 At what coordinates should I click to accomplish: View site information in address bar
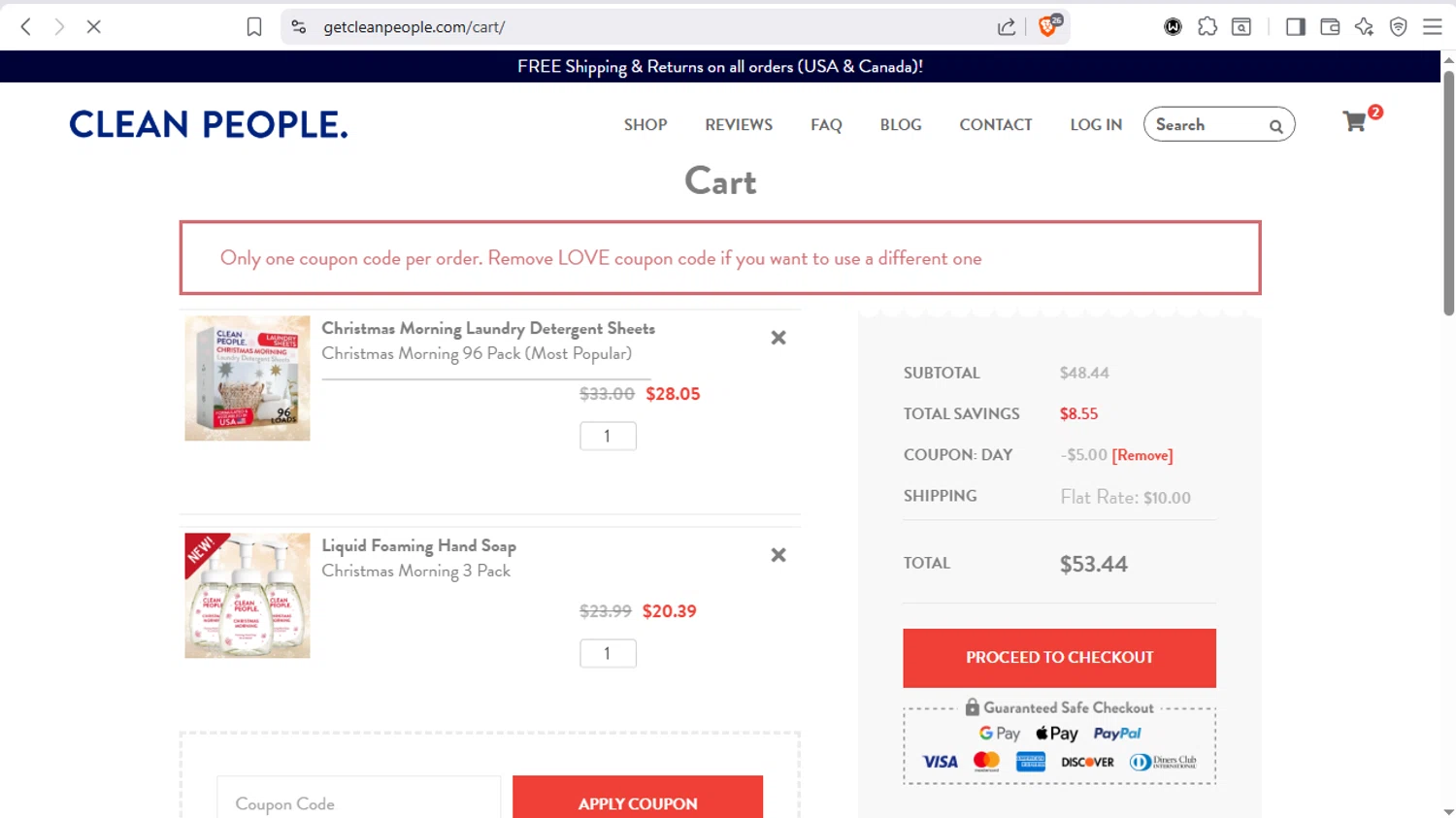point(299,27)
